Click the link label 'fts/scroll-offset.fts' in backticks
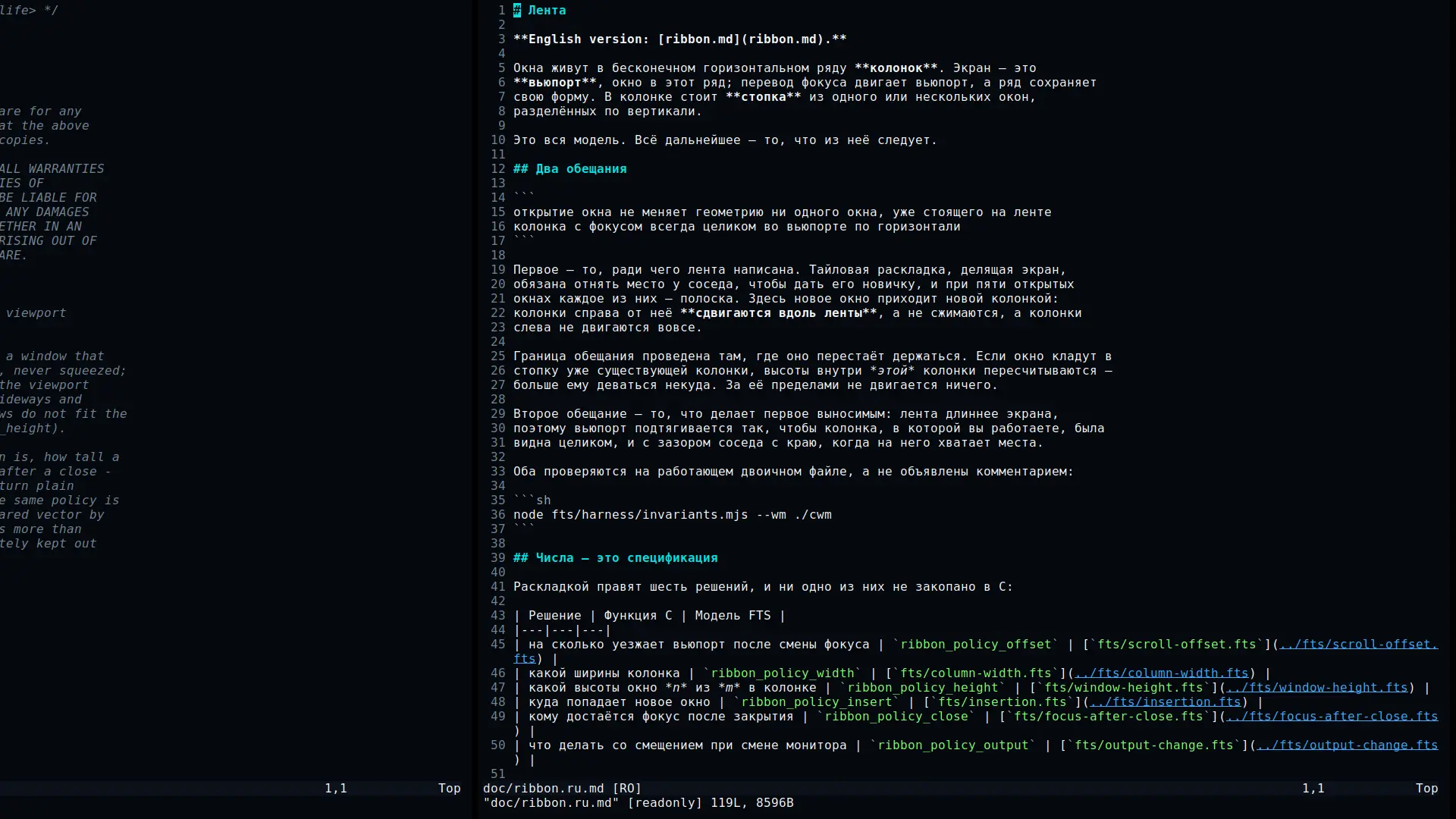Viewport: 1456px width, 819px height. tap(1177, 645)
